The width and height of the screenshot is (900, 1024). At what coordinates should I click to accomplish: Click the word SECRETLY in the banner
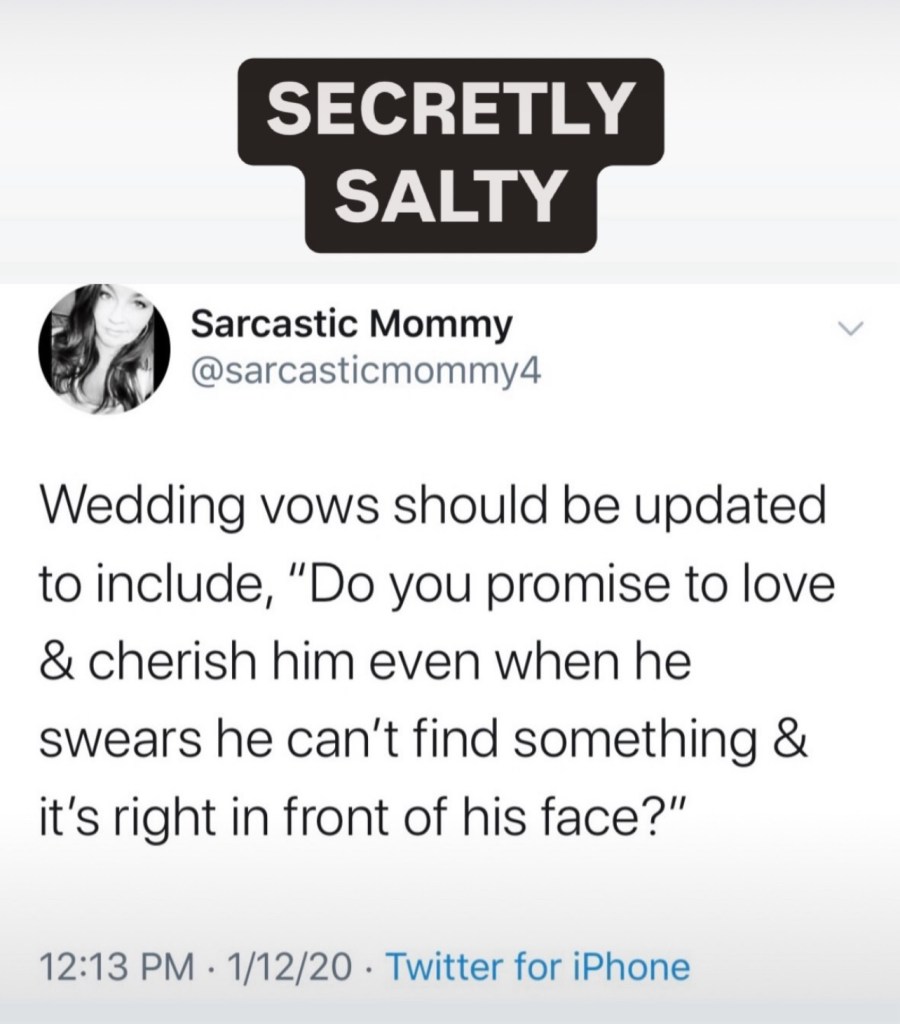449,108
